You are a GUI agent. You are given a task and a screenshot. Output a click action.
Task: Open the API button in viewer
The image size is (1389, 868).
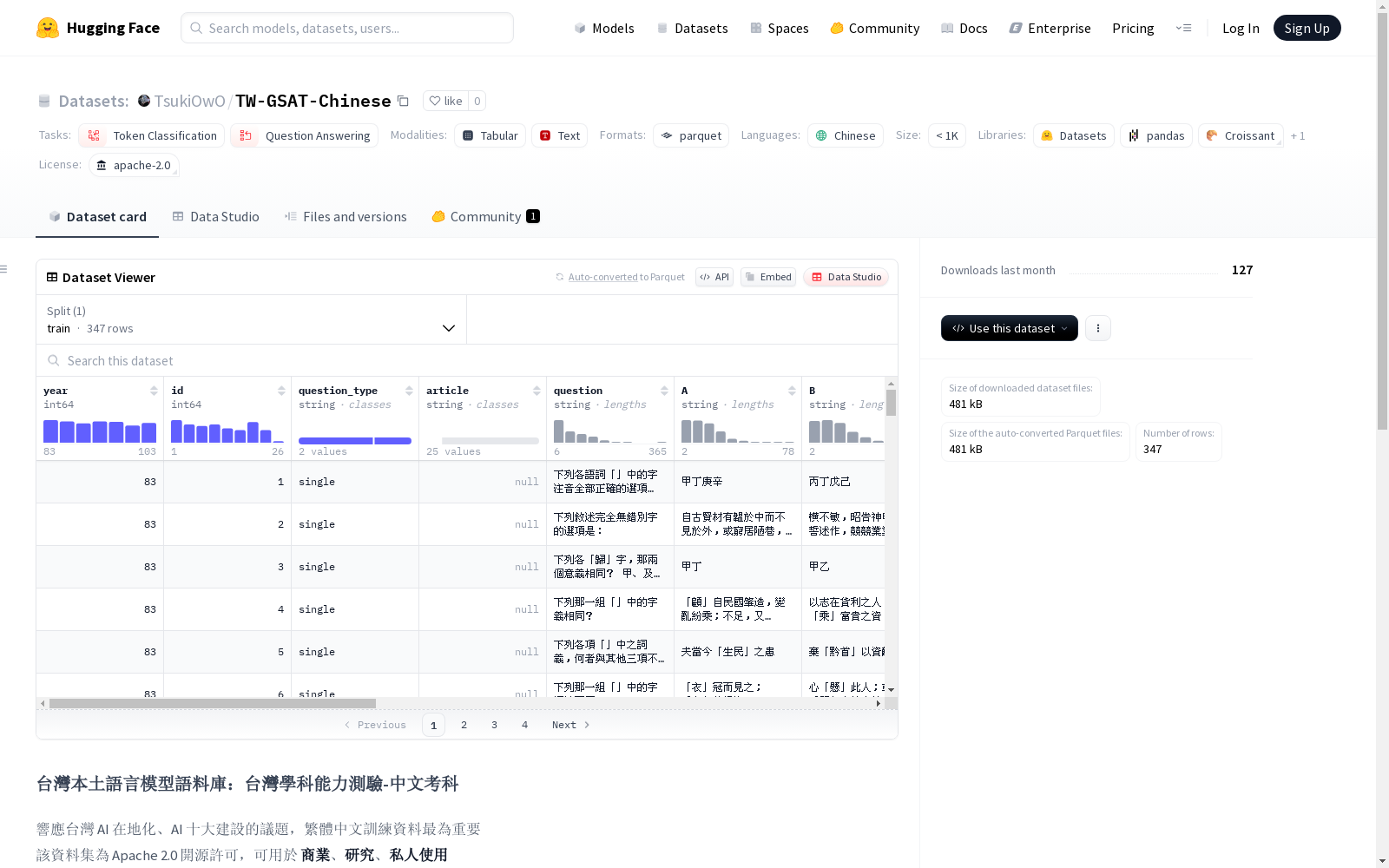714,277
